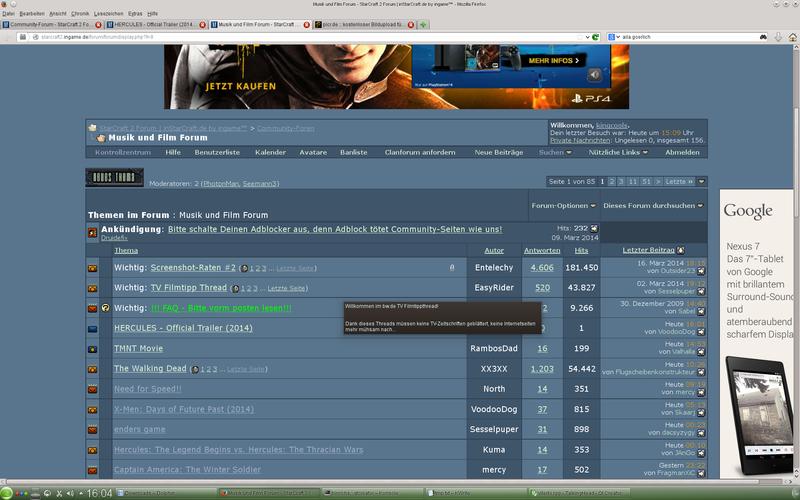
Task: Open moderator PhotonMan profile link
Action: point(220,183)
